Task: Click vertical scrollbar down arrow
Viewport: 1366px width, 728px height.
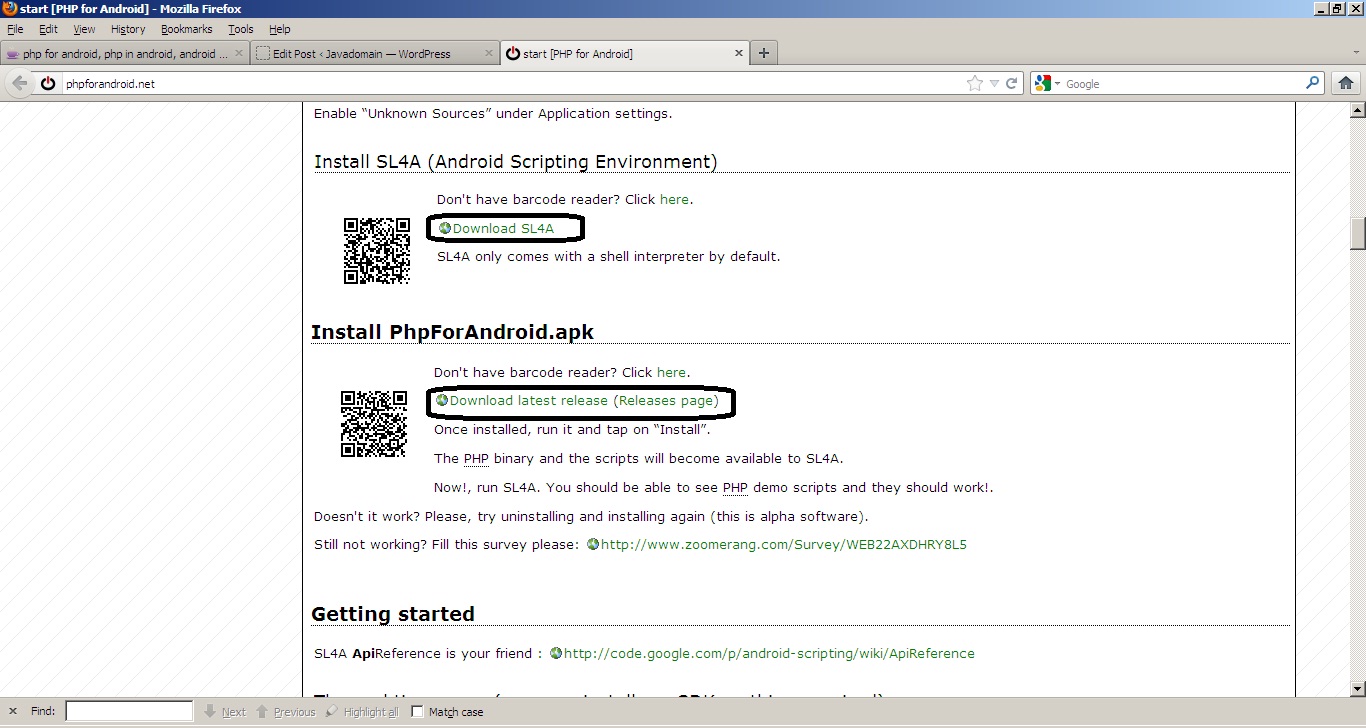Action: coord(1357,689)
